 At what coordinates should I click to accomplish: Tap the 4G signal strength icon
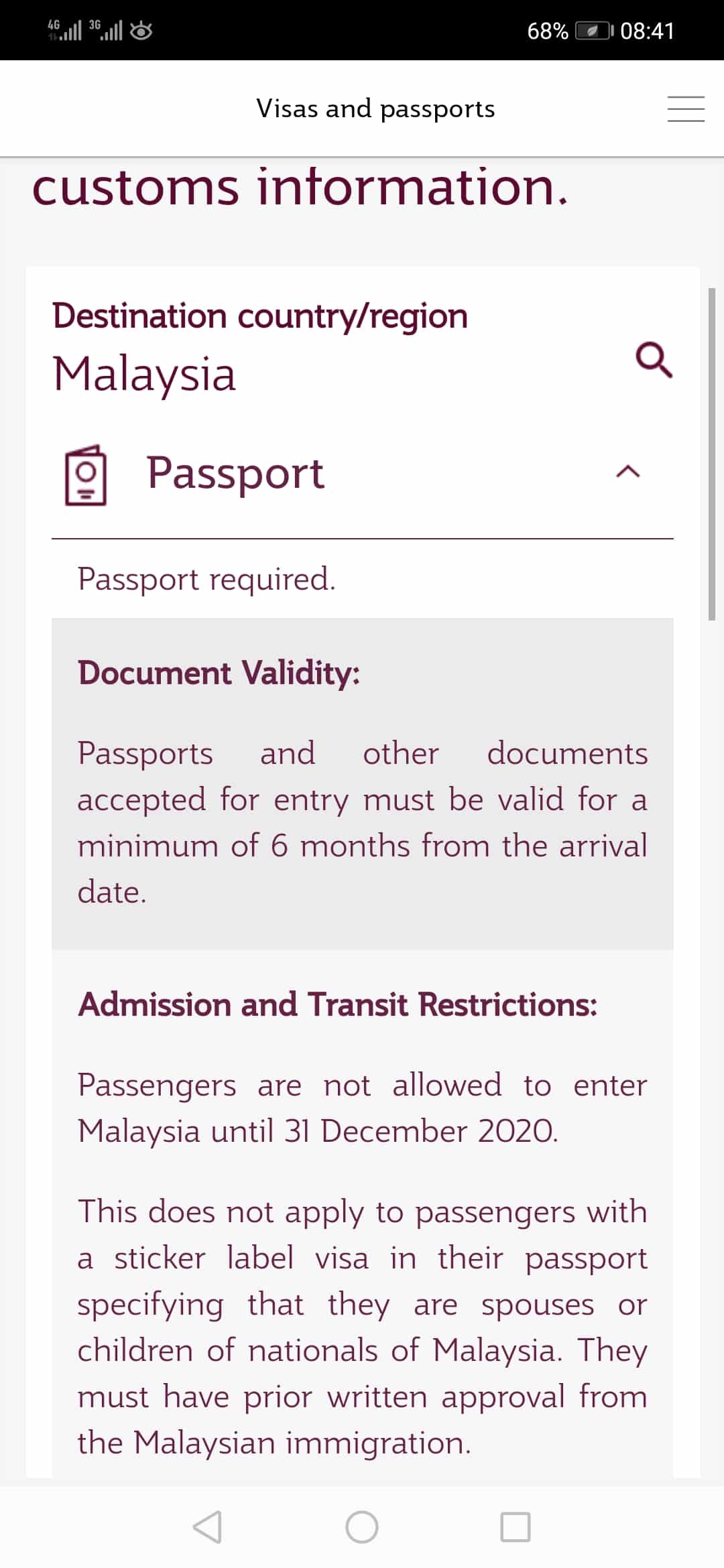64,30
